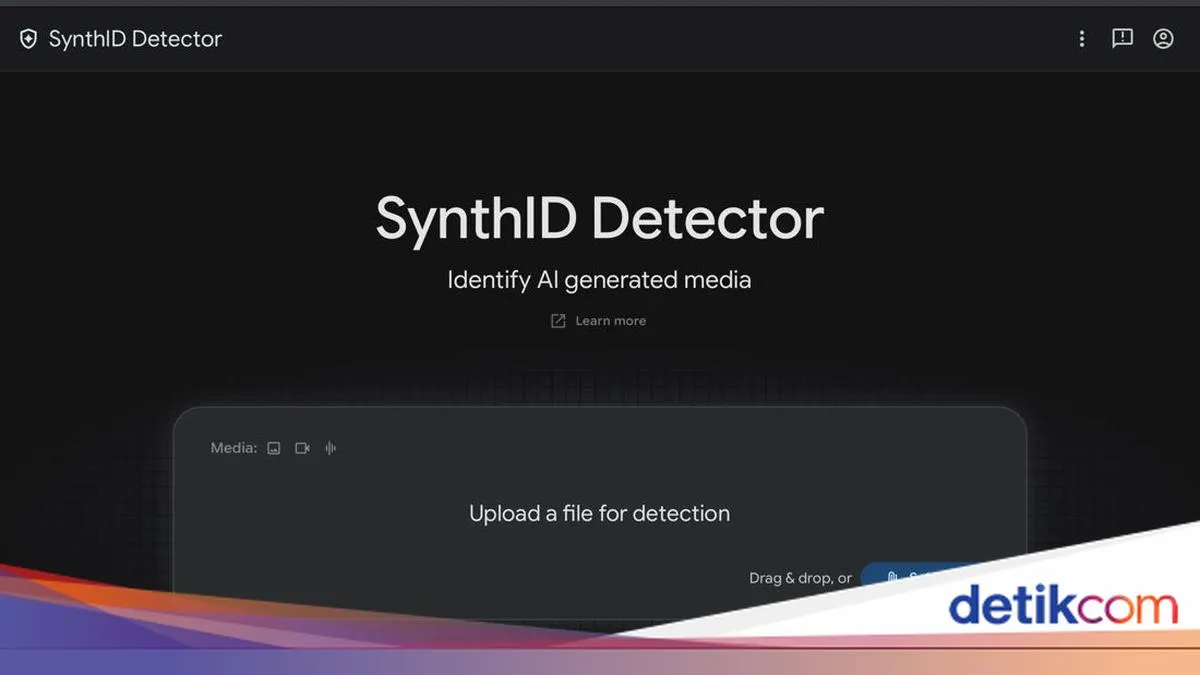Click the audio waveform media type icon
The image size is (1200, 675).
330,448
